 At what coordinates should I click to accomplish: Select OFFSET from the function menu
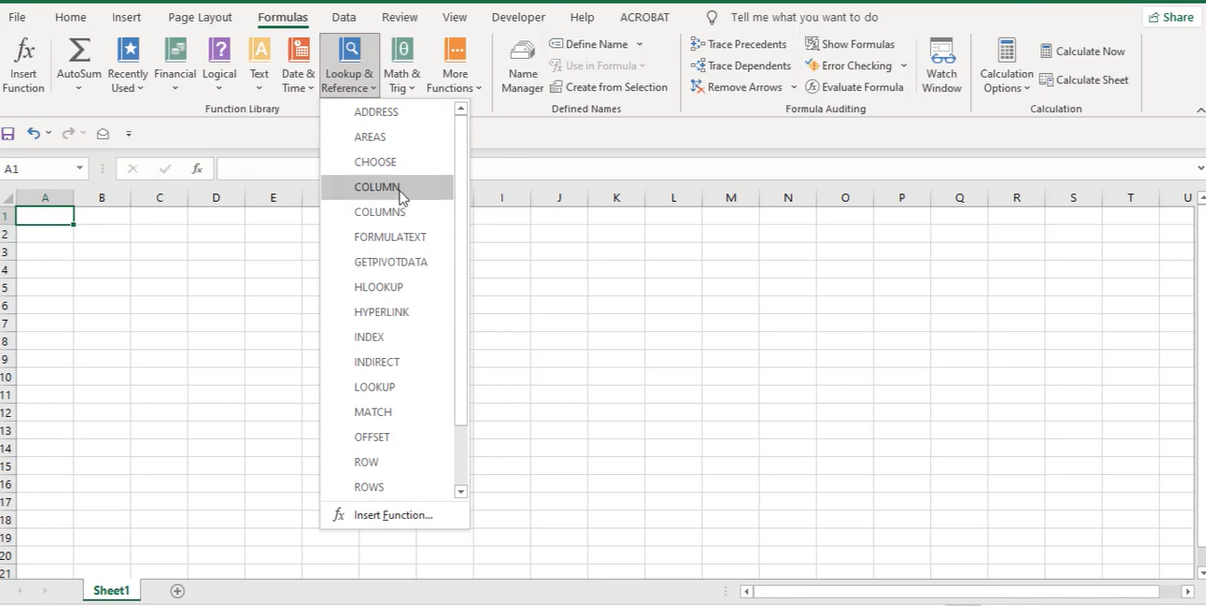(388, 437)
